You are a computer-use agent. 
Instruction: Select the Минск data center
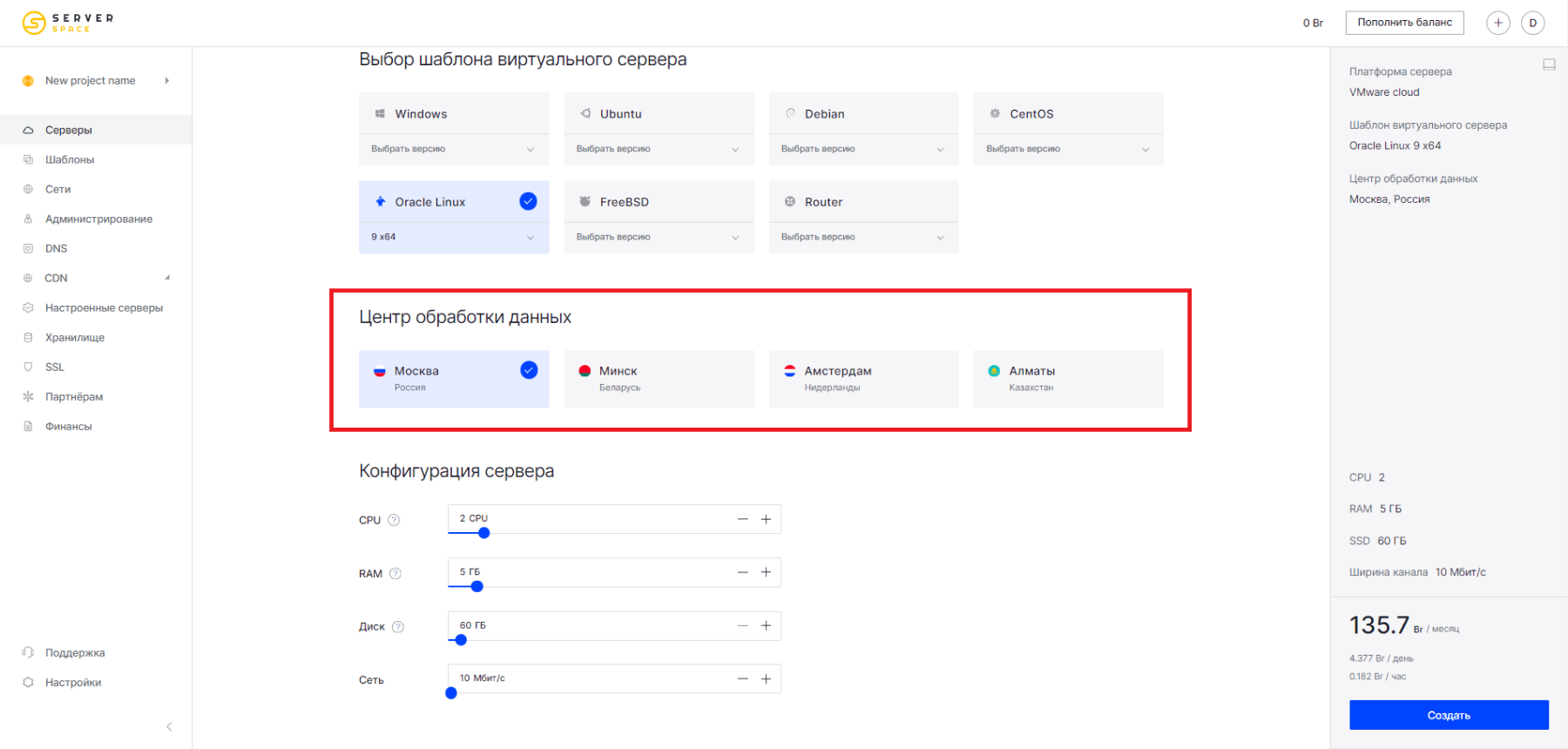coord(659,379)
